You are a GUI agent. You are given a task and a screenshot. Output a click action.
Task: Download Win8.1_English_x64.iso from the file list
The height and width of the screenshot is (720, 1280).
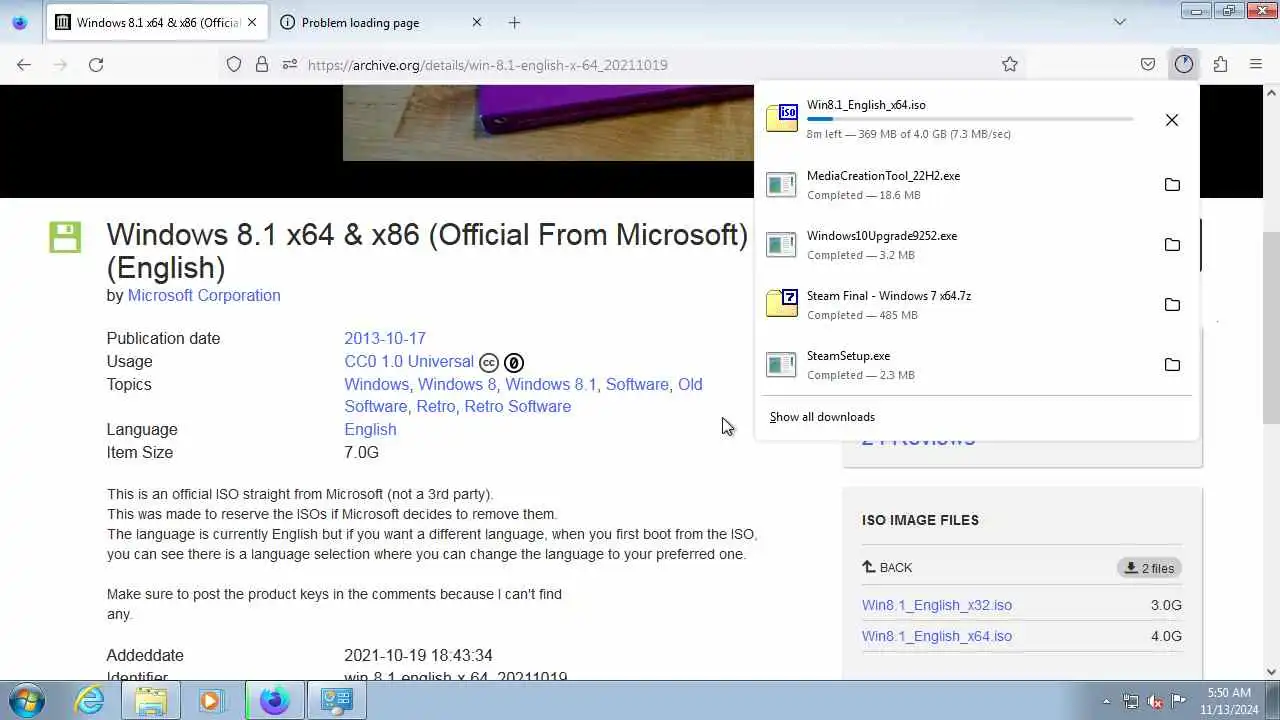pyautogui.click(x=937, y=636)
